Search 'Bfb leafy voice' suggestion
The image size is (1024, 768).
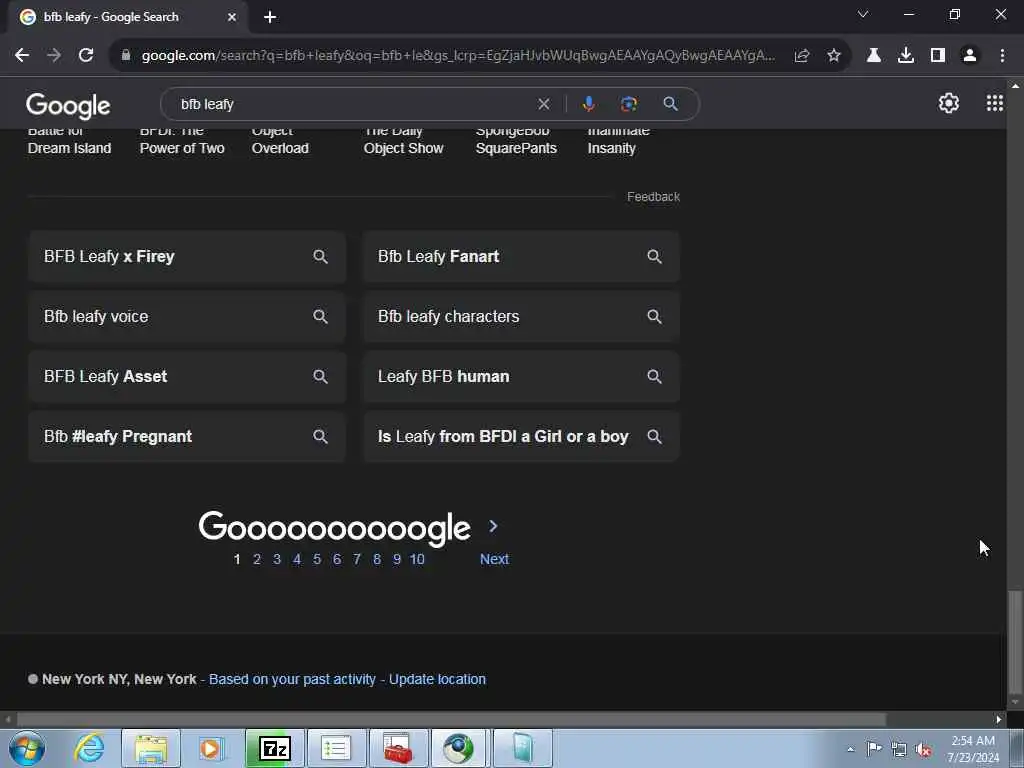pyautogui.click(x=187, y=317)
